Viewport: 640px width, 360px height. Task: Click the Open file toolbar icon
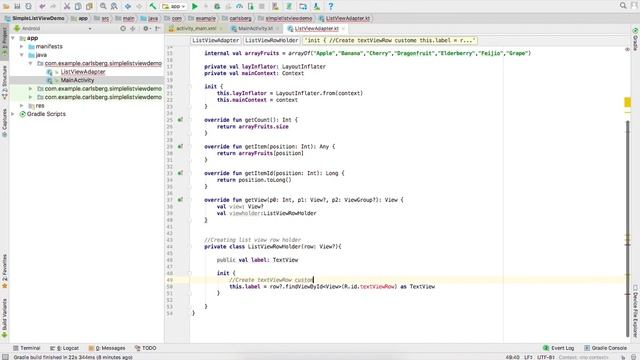pos(6,6)
